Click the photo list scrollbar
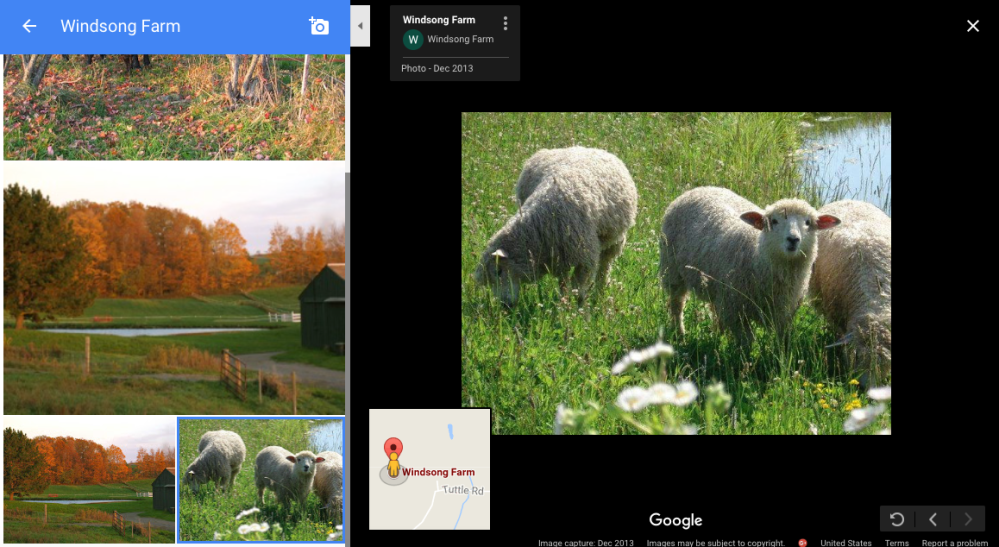The image size is (999, 547). pos(347,300)
